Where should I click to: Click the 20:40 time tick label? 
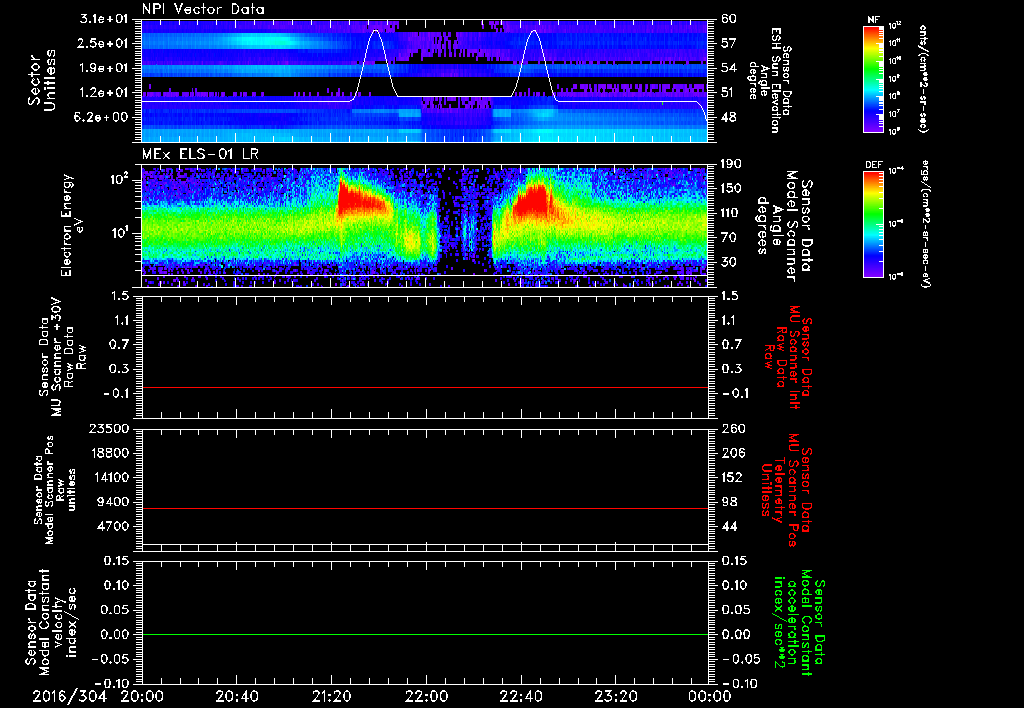(236, 696)
